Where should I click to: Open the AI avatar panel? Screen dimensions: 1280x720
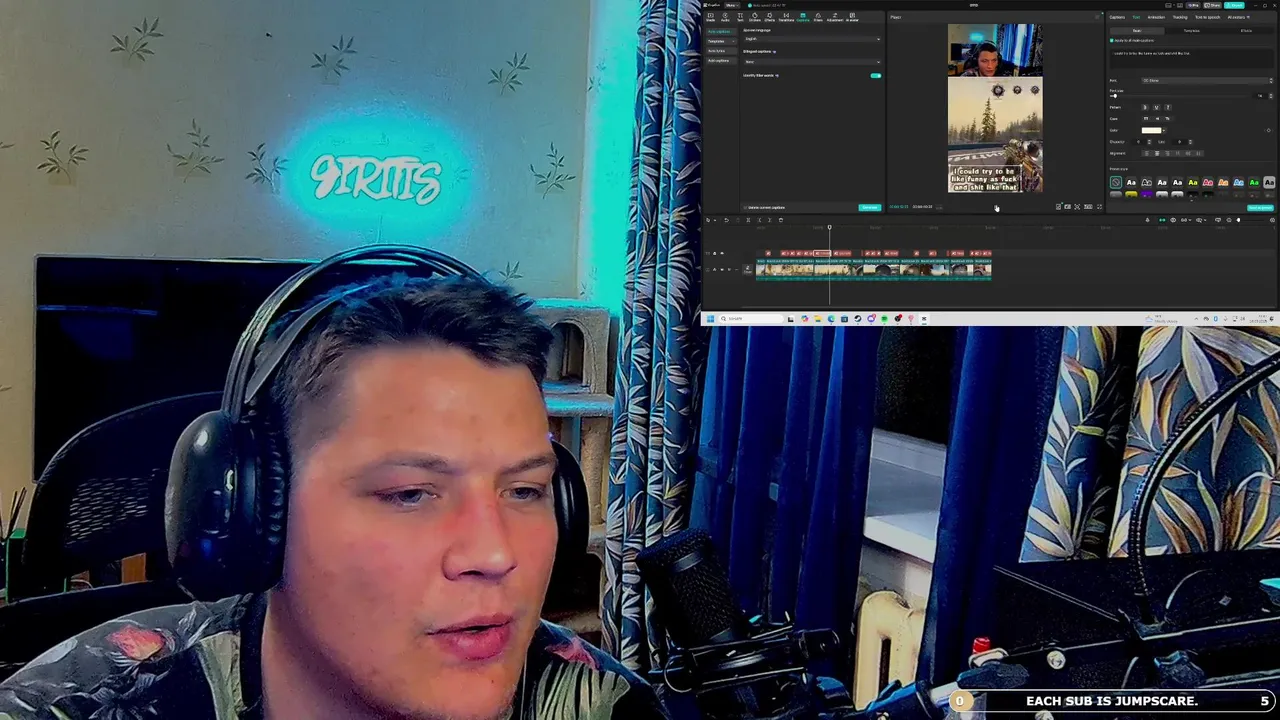coord(852,17)
